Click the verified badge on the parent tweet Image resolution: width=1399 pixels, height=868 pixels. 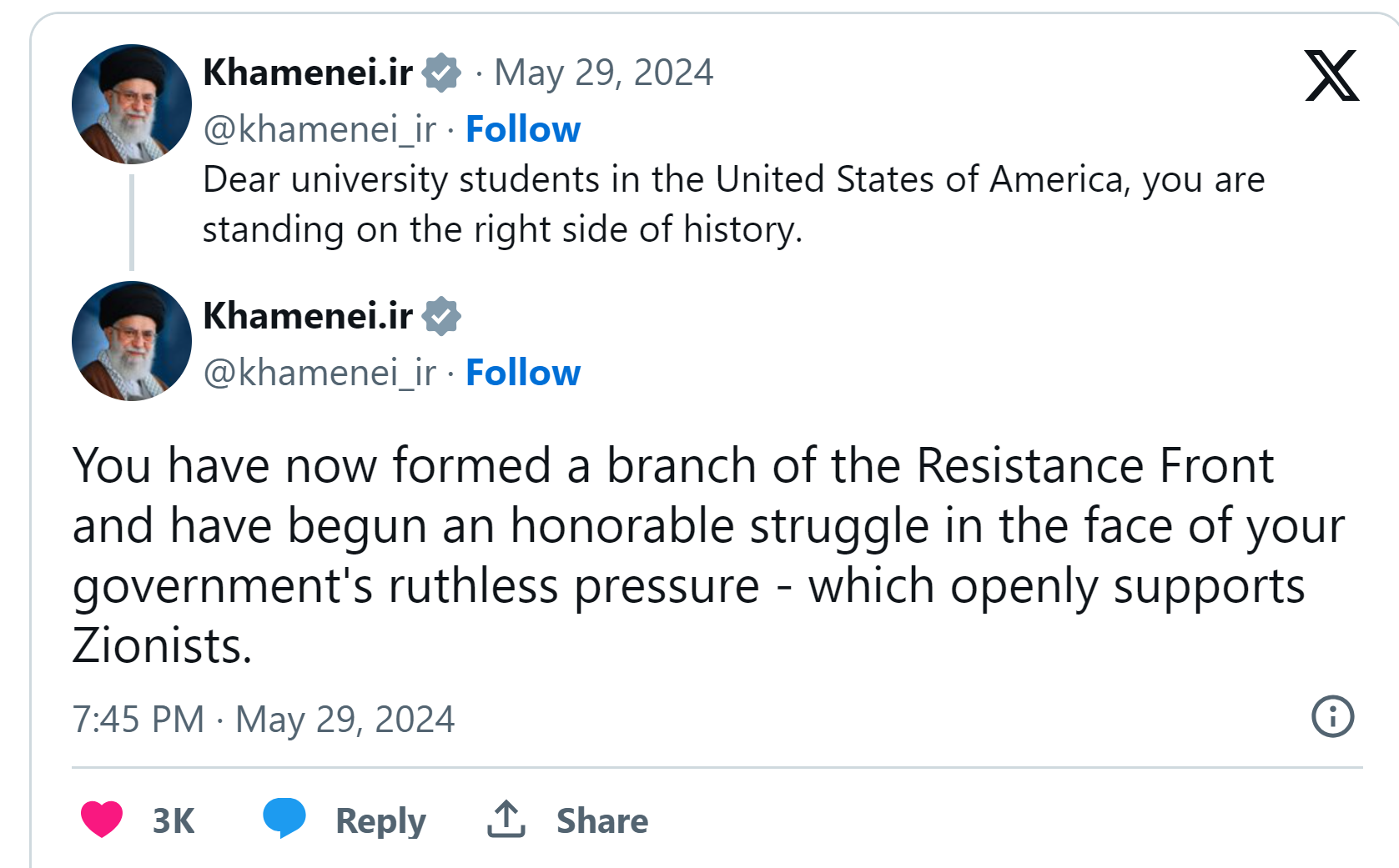click(x=441, y=73)
